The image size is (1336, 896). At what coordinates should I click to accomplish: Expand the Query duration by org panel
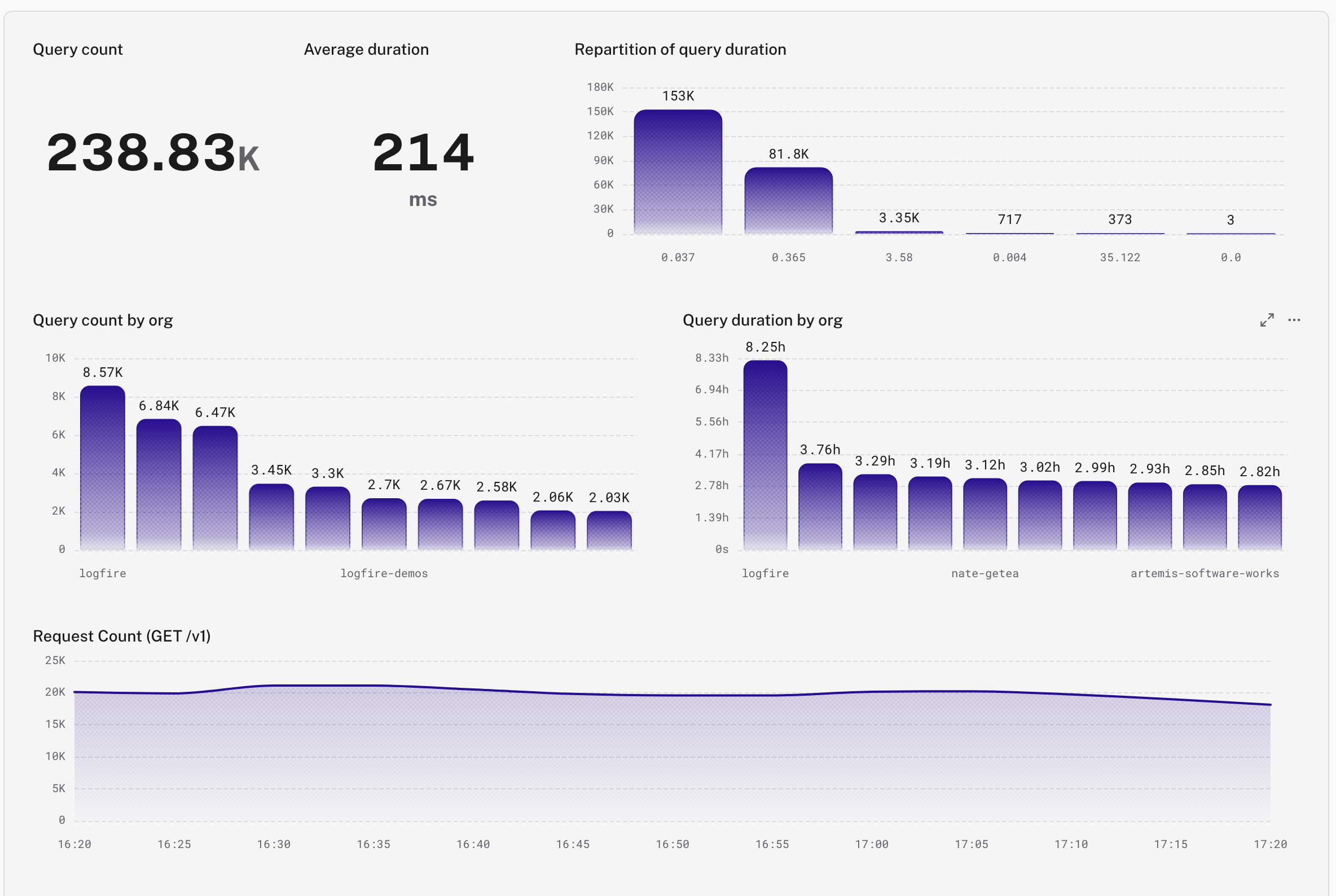[x=1267, y=320]
